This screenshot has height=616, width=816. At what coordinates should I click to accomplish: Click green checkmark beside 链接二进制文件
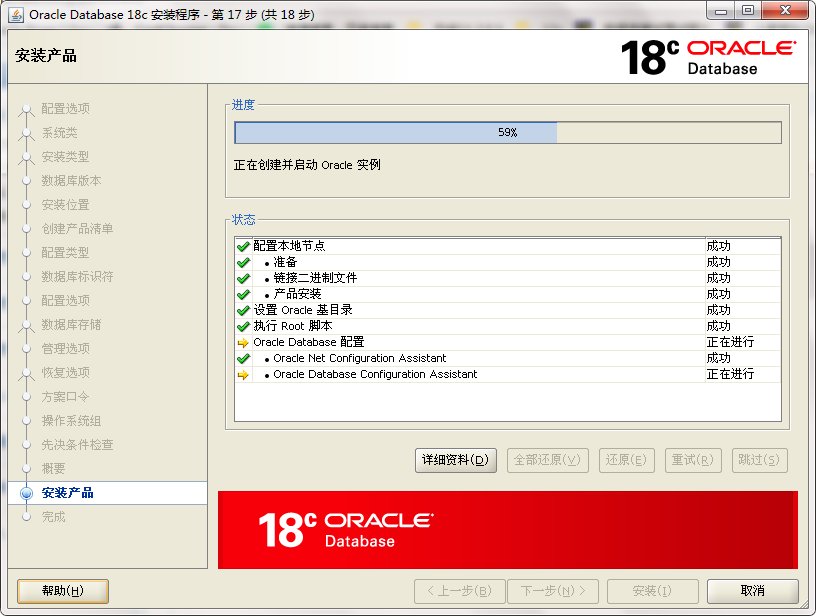click(243, 278)
